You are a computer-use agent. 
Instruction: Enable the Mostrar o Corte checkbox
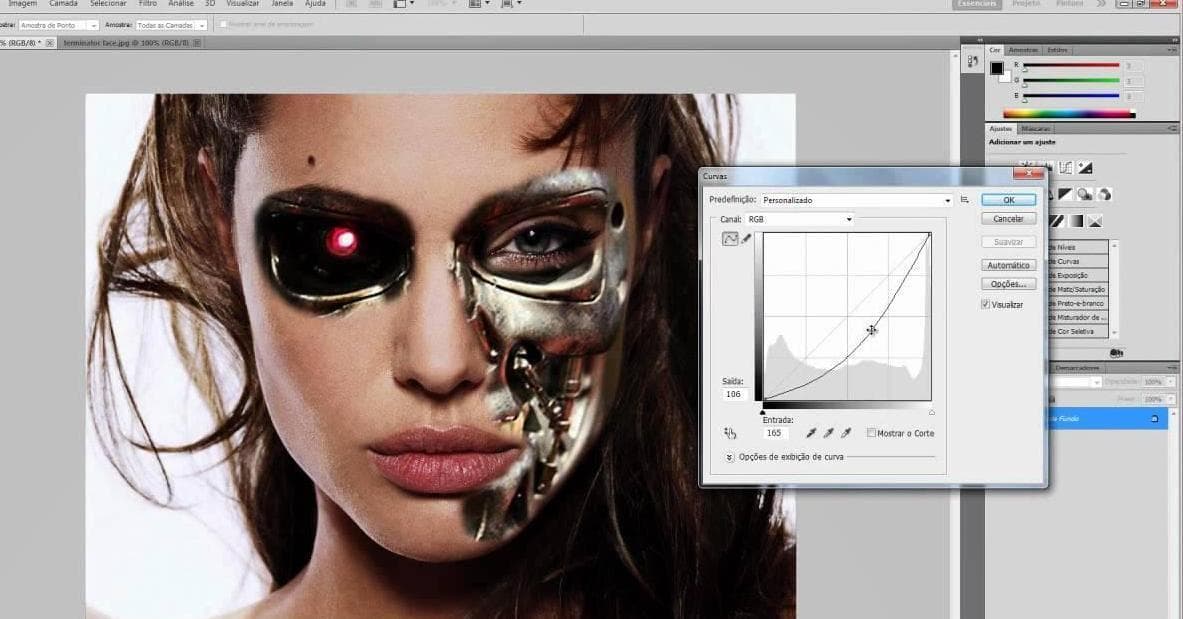[x=872, y=433]
